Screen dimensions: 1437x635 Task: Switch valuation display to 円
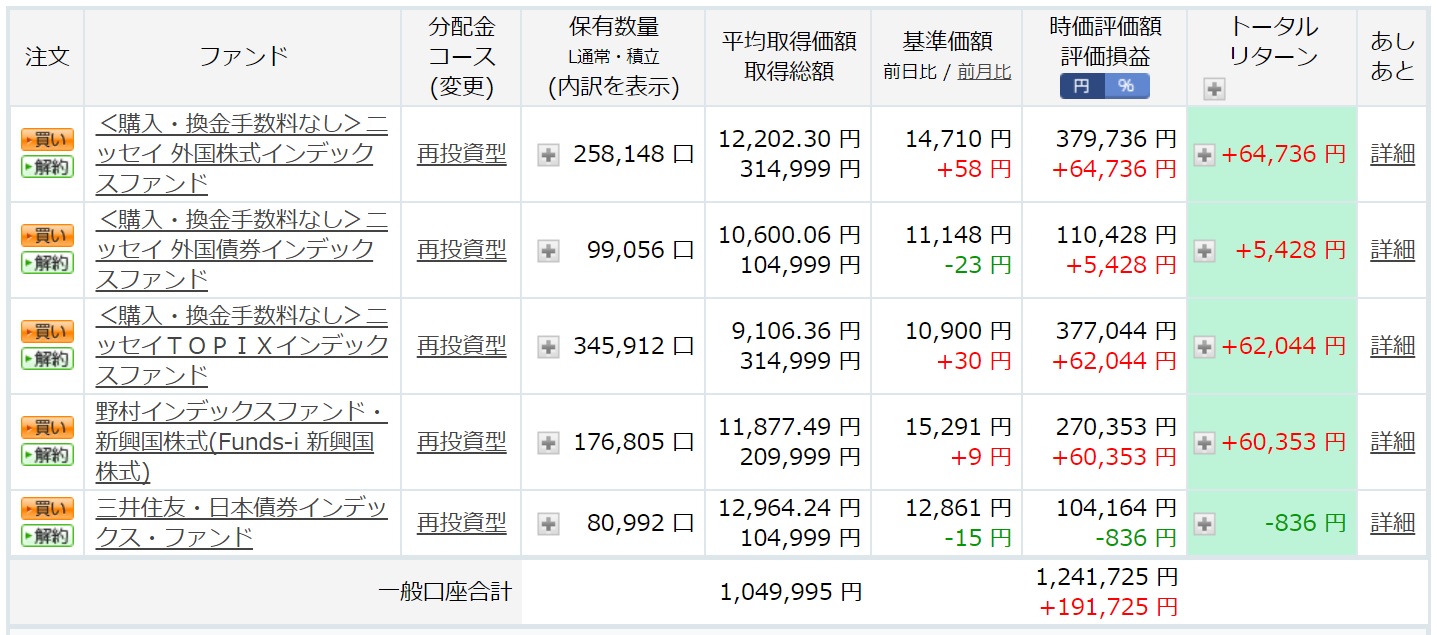[x=1081, y=86]
